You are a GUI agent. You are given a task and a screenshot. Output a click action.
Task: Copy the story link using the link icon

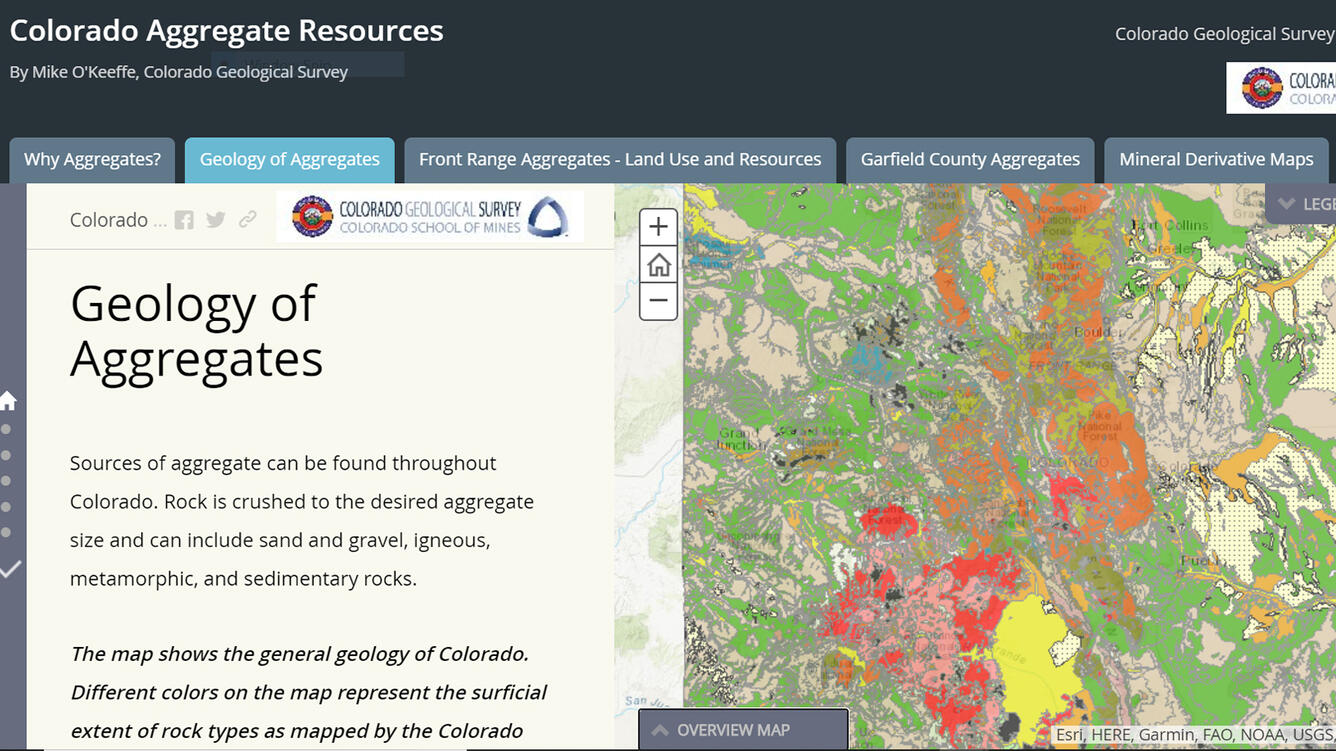click(x=247, y=219)
